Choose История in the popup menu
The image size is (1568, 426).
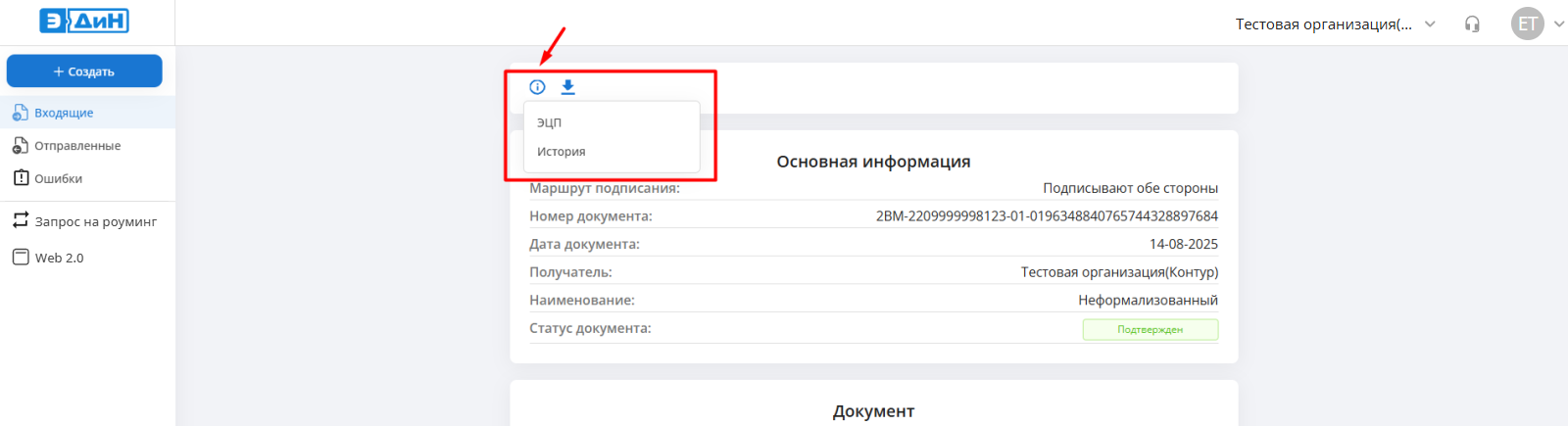tap(562, 152)
